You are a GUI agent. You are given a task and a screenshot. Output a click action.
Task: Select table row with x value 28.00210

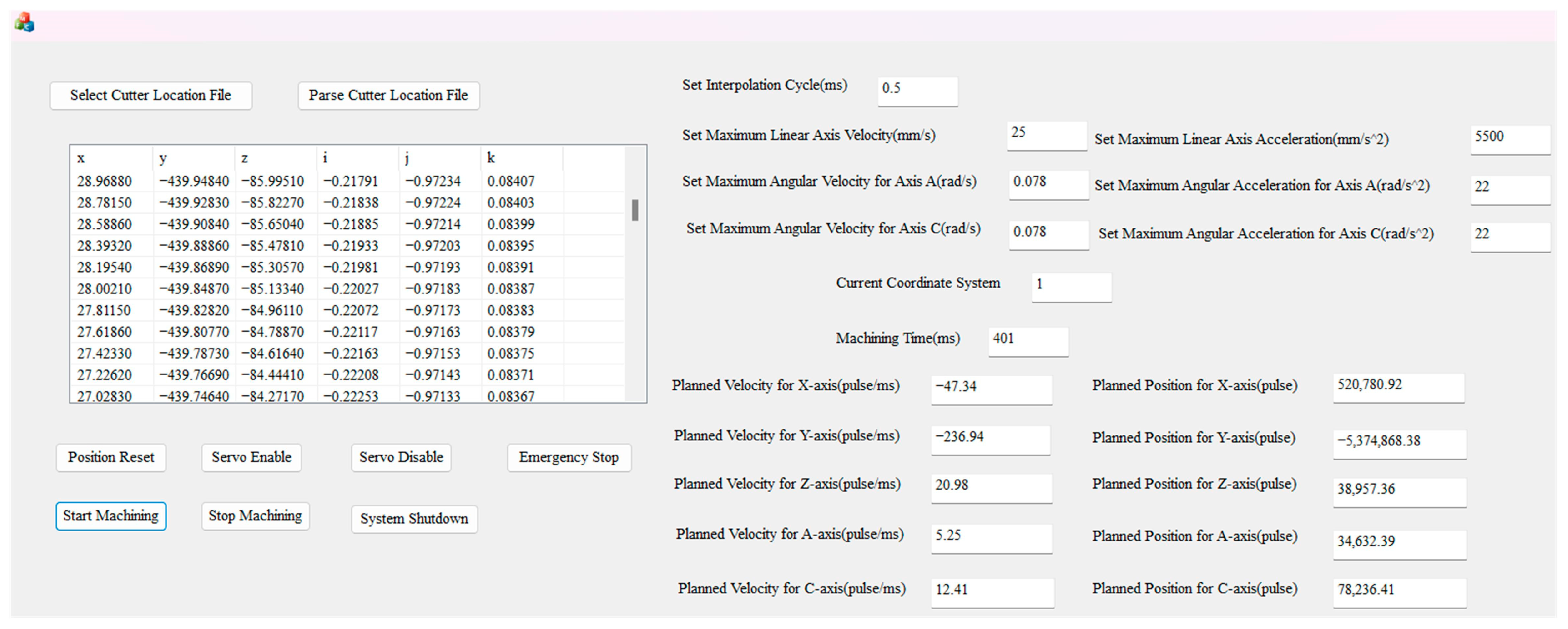click(348, 288)
